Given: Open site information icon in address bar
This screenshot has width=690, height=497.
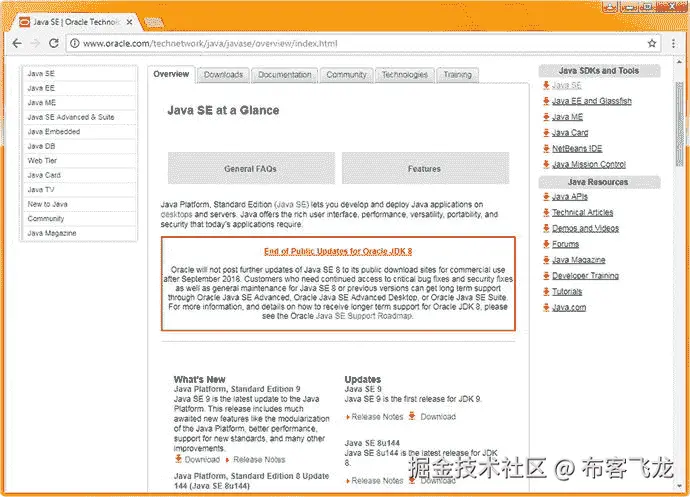Looking at the screenshot, I should pos(75,43).
